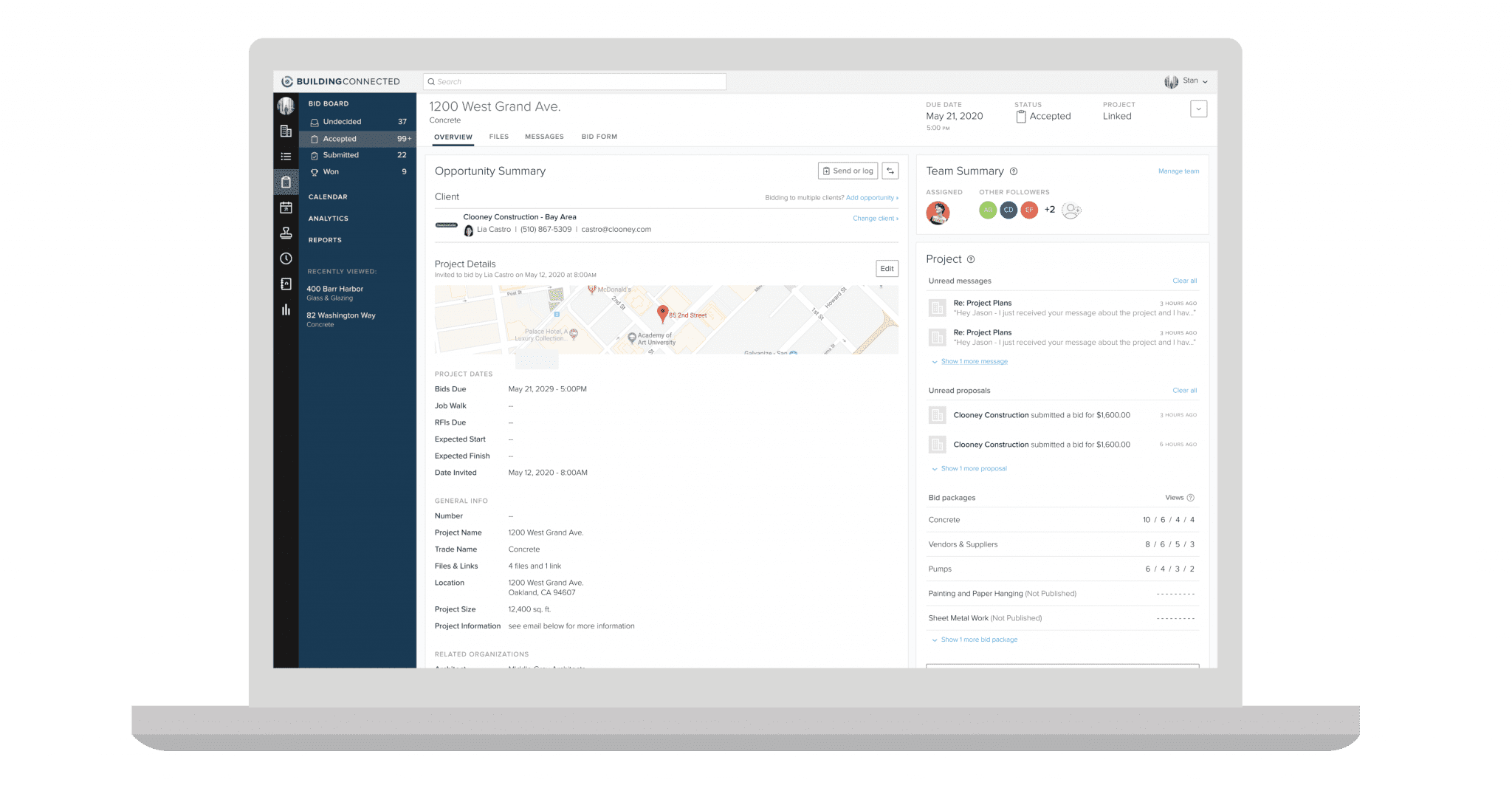Click the Change client link
Image resolution: width=1512 pixels, height=788 pixels.
[x=876, y=219]
